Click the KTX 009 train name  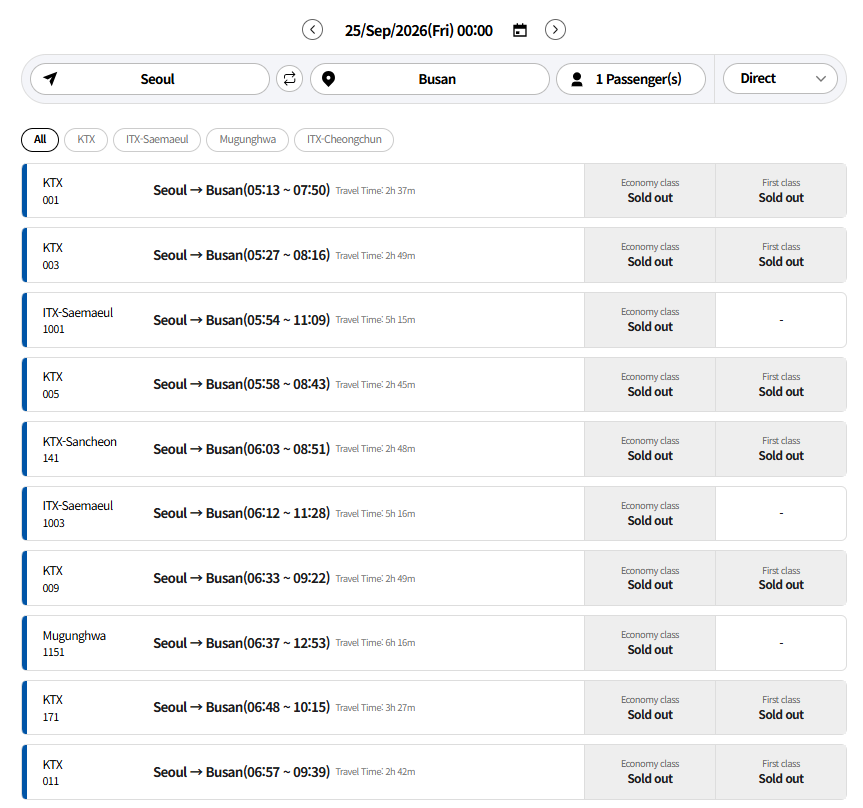click(x=53, y=579)
